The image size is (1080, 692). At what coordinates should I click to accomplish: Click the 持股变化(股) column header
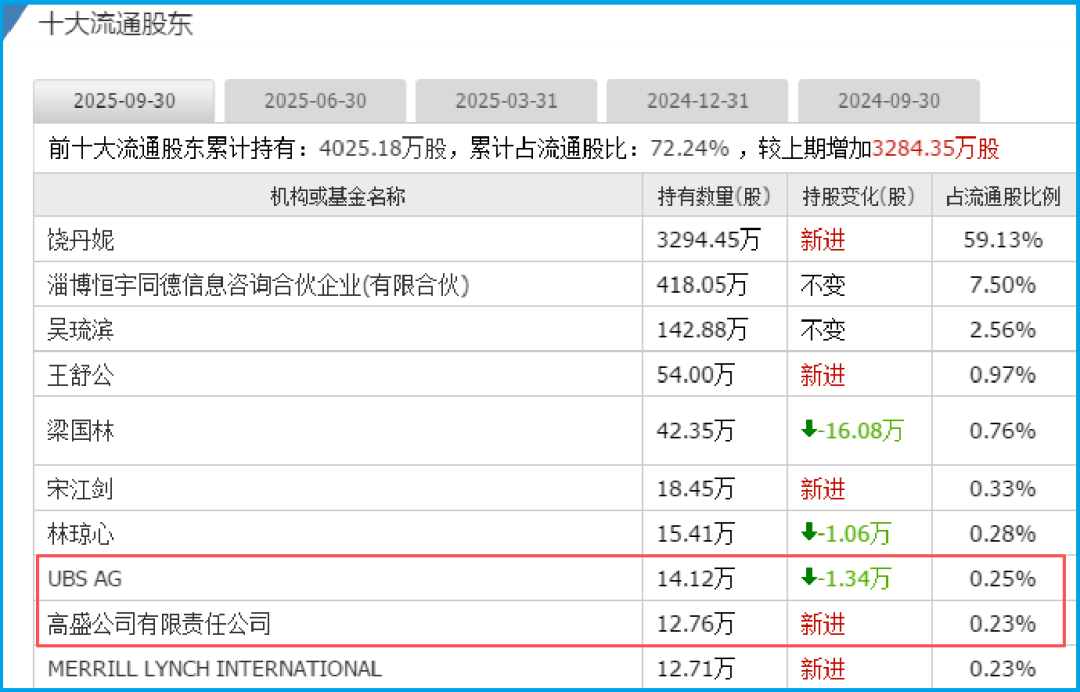[859, 196]
